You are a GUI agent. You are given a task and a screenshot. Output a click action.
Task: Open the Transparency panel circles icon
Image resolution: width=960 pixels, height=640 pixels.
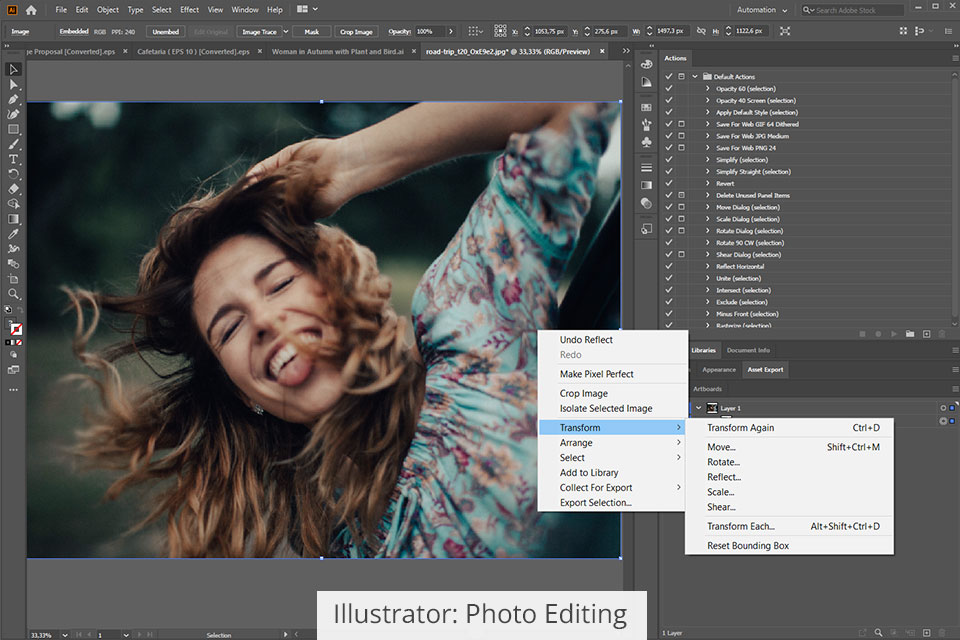[x=647, y=203]
